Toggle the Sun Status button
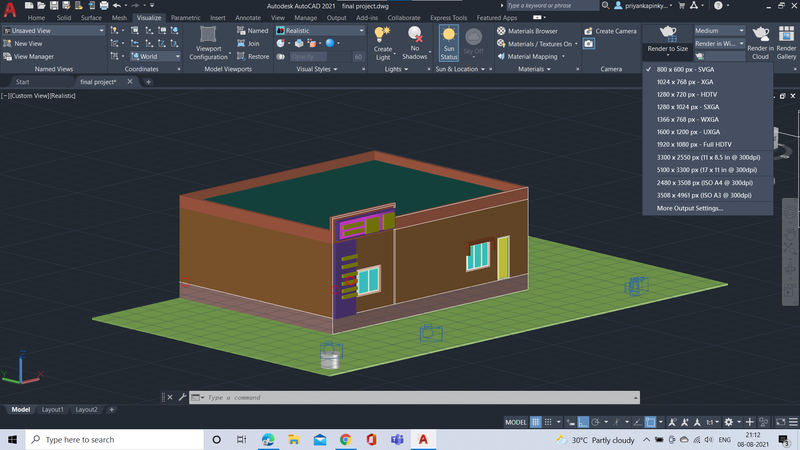 click(448, 43)
